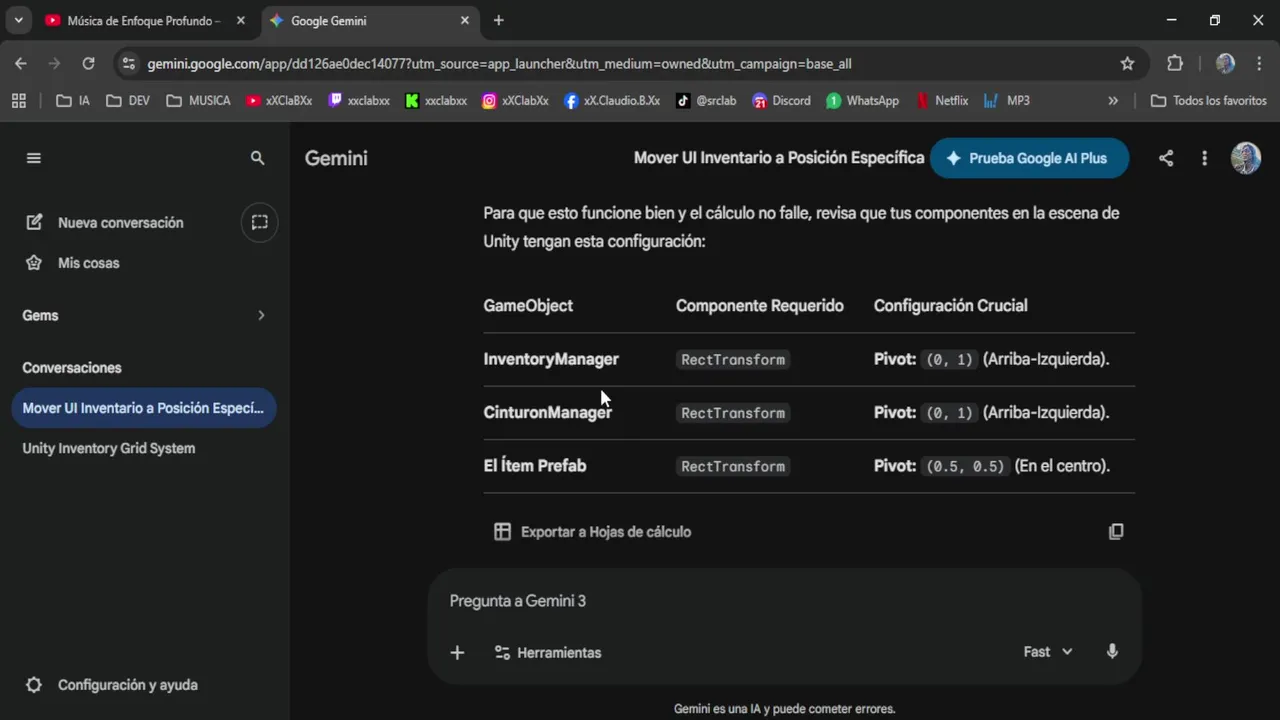Viewport: 1280px width, 720px height.
Task: Open the Gemini main menu hamburger icon
Action: pyautogui.click(x=34, y=158)
